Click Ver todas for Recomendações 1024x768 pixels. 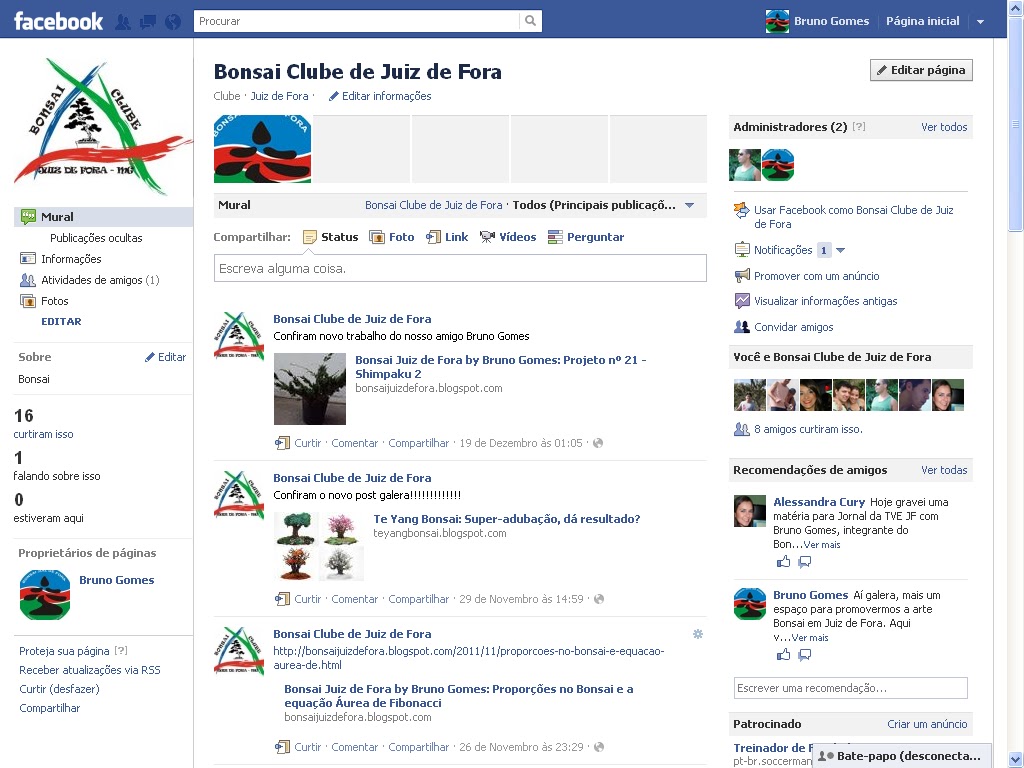point(944,470)
